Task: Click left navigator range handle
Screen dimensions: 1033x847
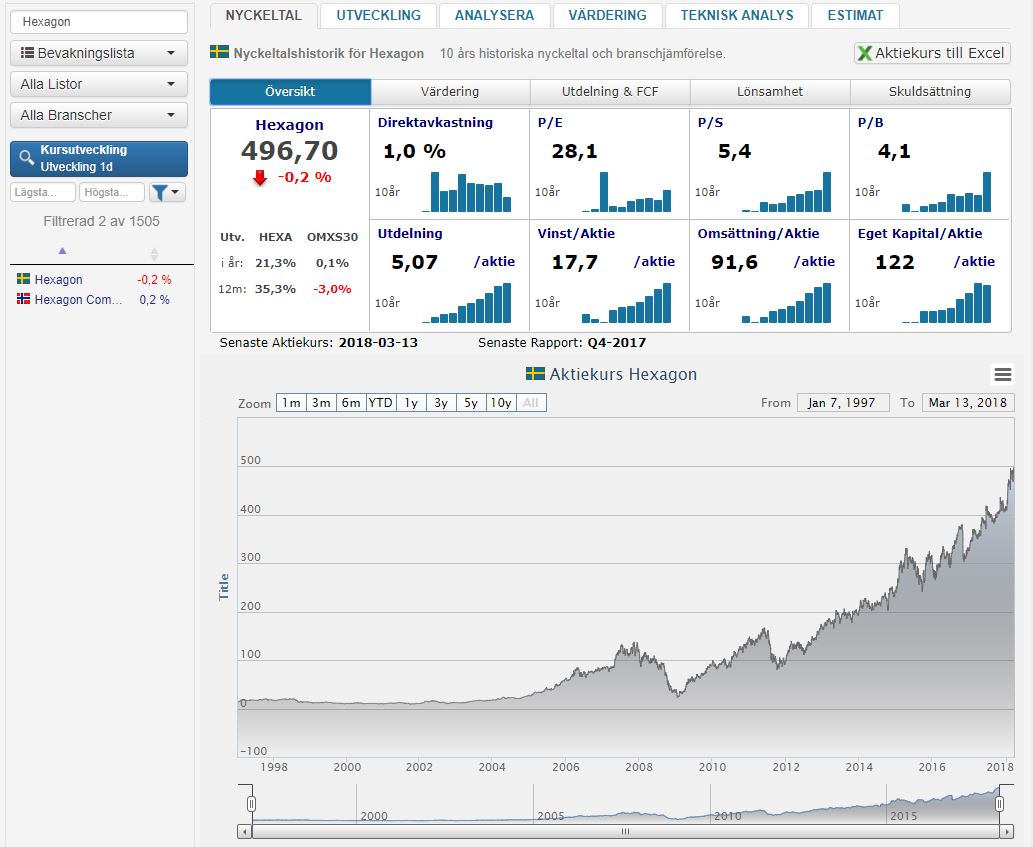Action: tap(251, 804)
